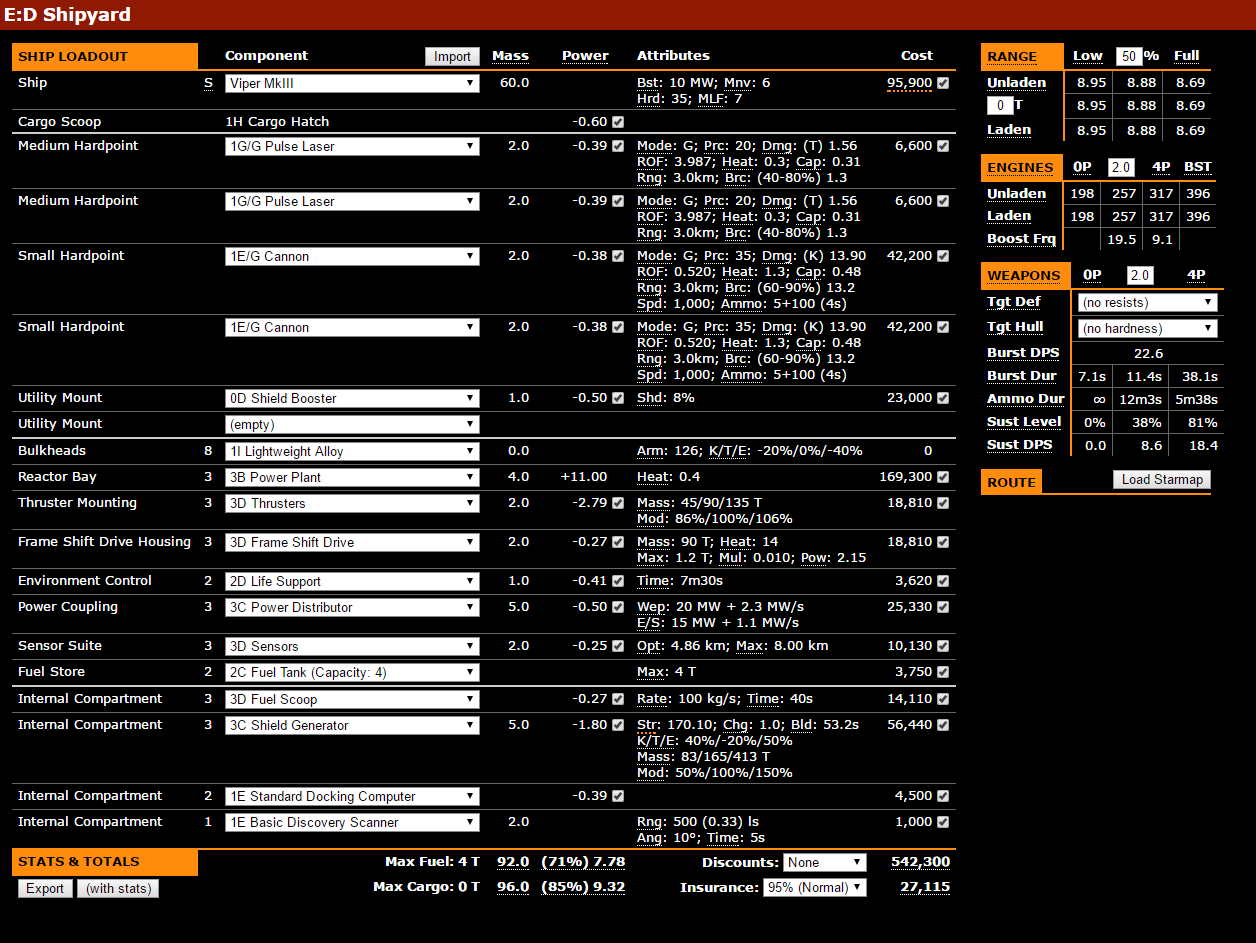Select the STATS & TOTALS header

105,862
